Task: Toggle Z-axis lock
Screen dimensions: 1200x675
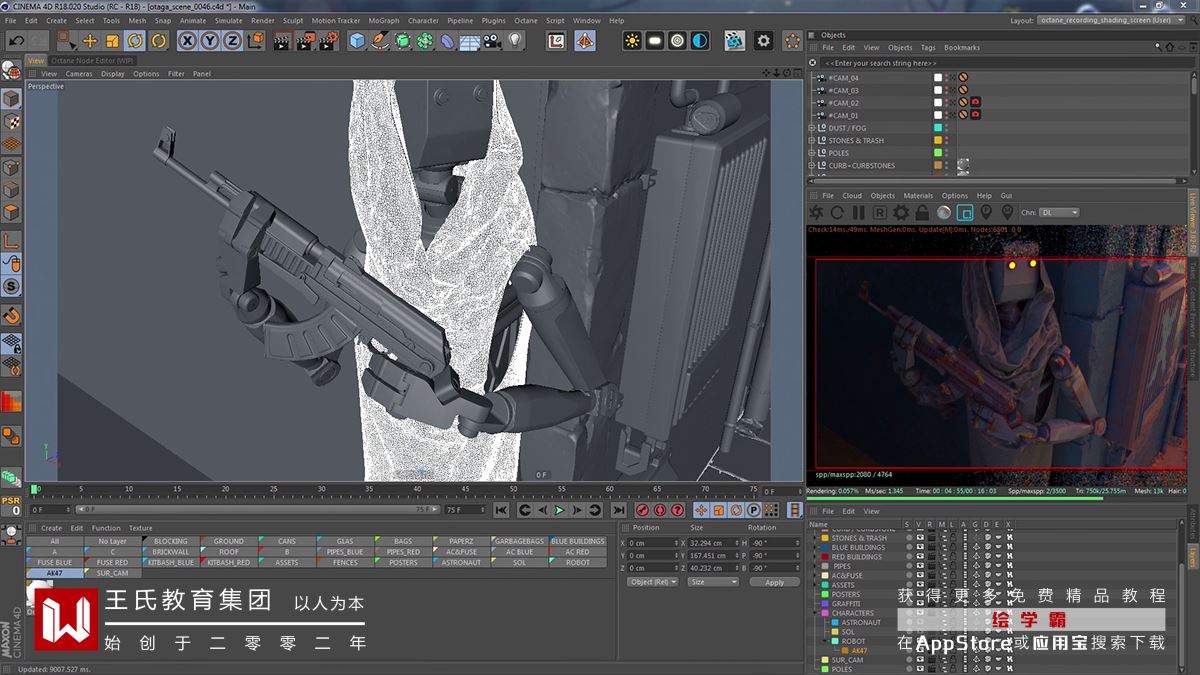Action: point(232,41)
